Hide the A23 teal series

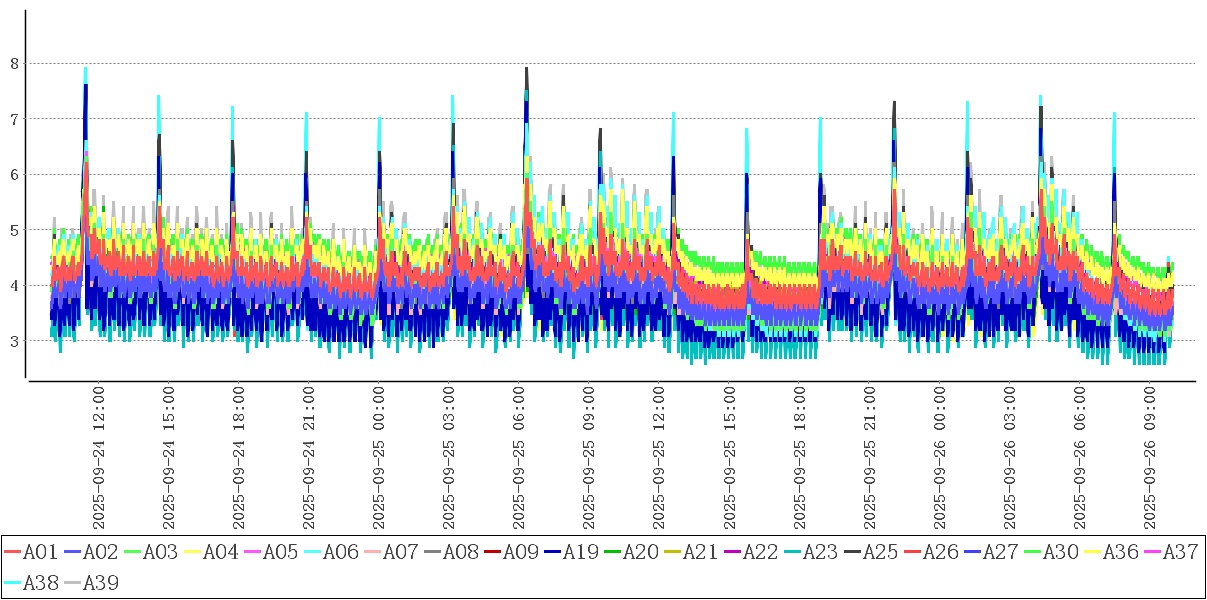(x=811, y=552)
